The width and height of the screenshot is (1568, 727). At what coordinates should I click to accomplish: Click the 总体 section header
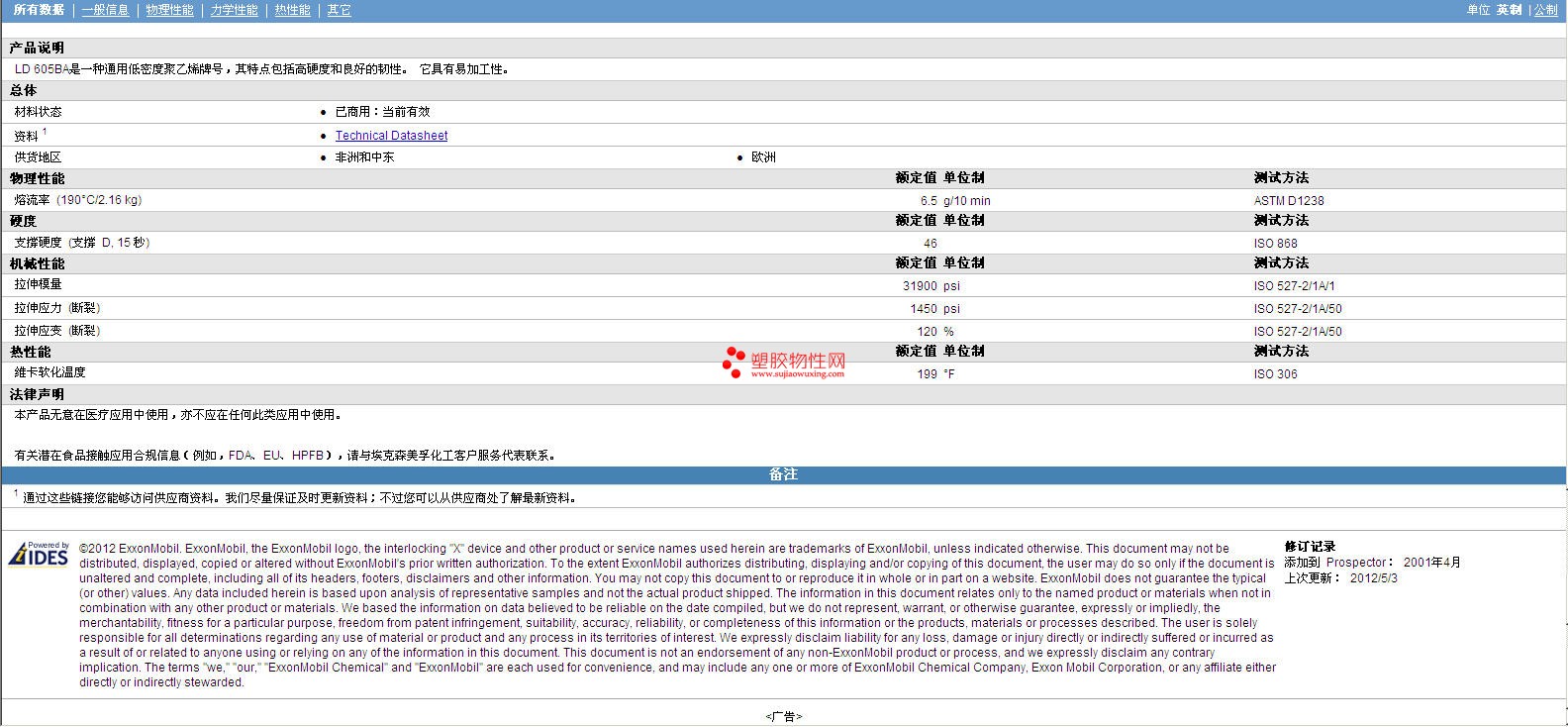pos(23,90)
